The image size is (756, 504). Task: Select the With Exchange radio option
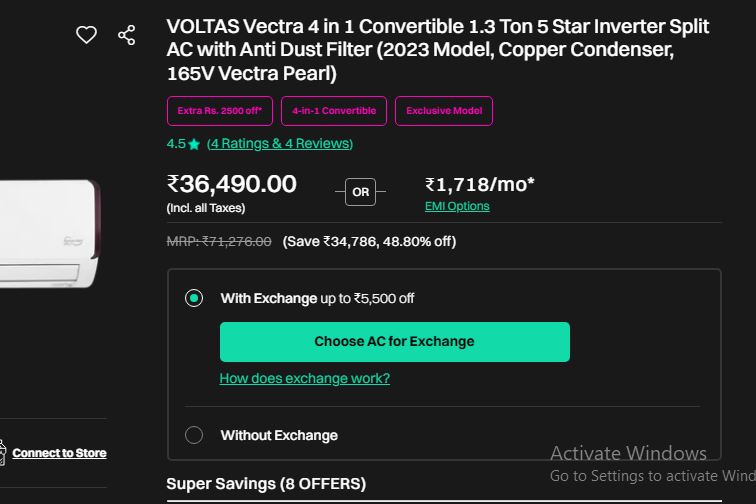click(x=194, y=298)
